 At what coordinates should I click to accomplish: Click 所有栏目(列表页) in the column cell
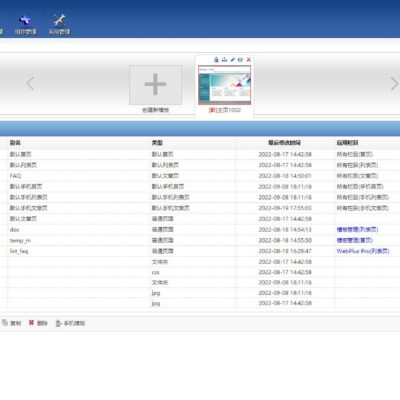coord(357,165)
